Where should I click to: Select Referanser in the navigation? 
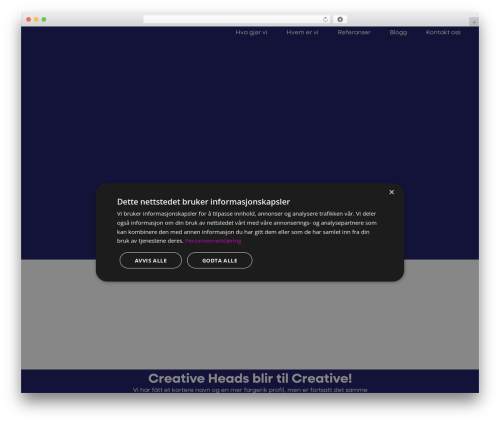(x=354, y=32)
